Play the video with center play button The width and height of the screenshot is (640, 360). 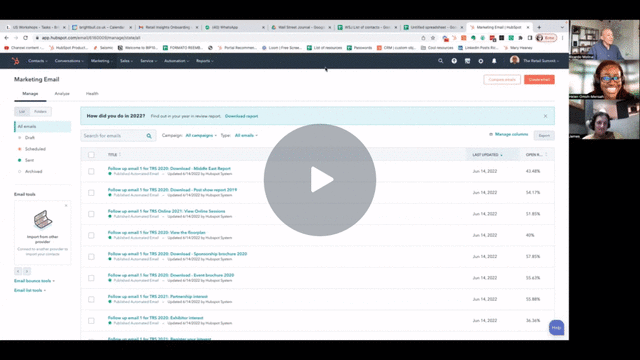320,180
